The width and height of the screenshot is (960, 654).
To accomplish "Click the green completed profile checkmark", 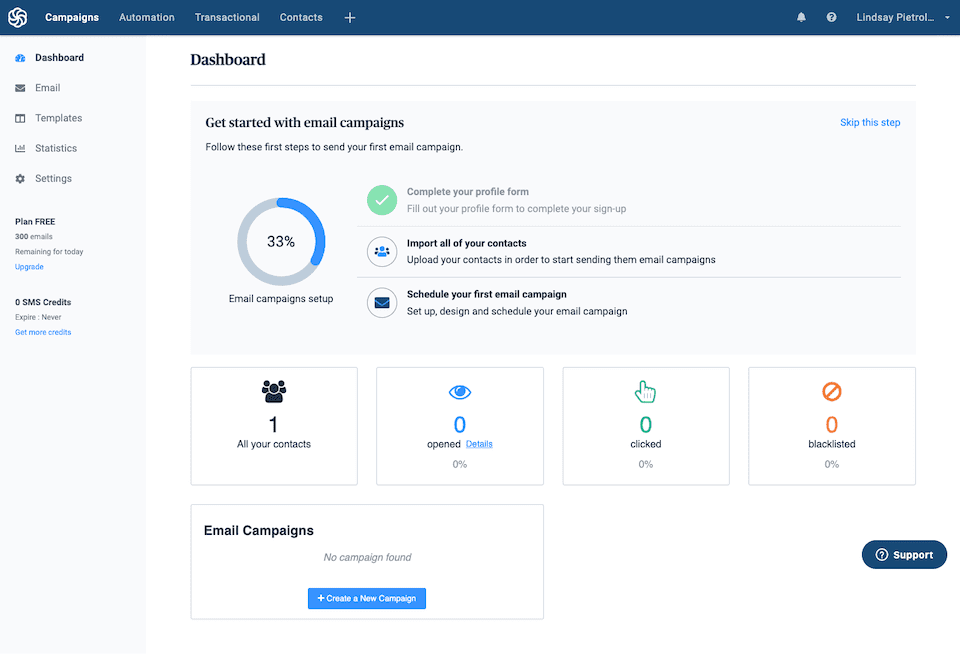I will coord(382,200).
